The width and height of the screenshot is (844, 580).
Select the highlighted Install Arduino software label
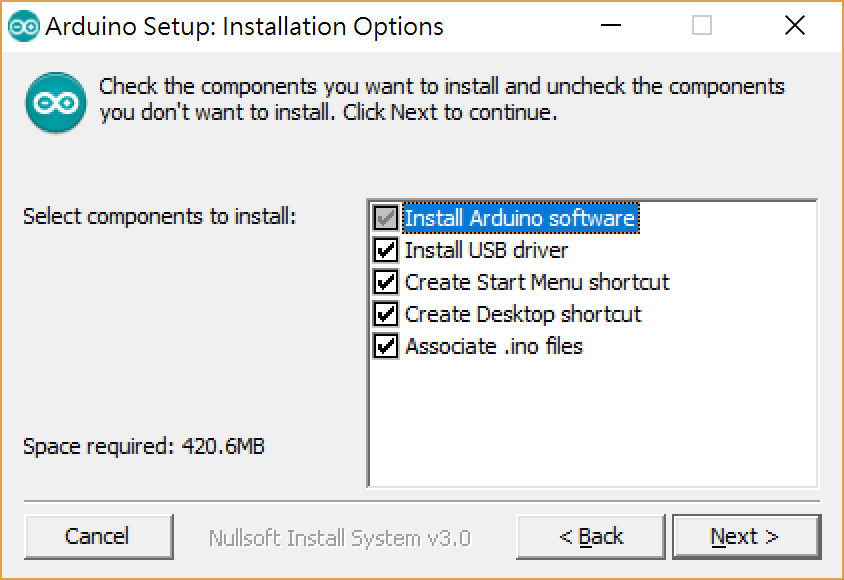click(520, 218)
